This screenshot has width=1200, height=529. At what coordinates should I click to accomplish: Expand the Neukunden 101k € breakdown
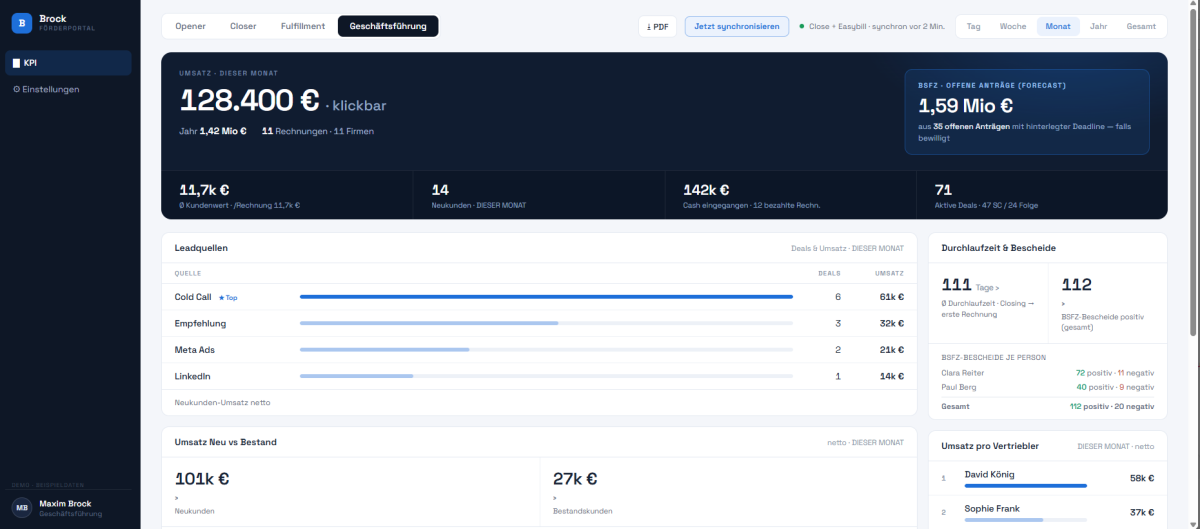click(350, 492)
